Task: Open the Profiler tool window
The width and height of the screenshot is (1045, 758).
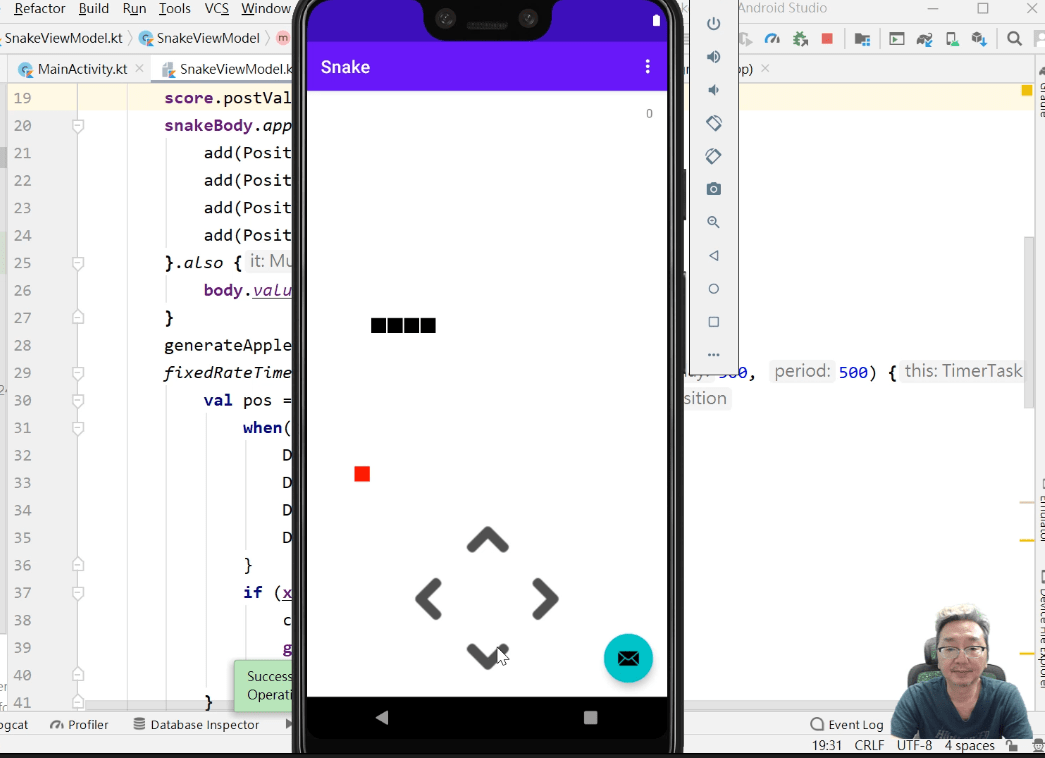Action: pos(79,725)
